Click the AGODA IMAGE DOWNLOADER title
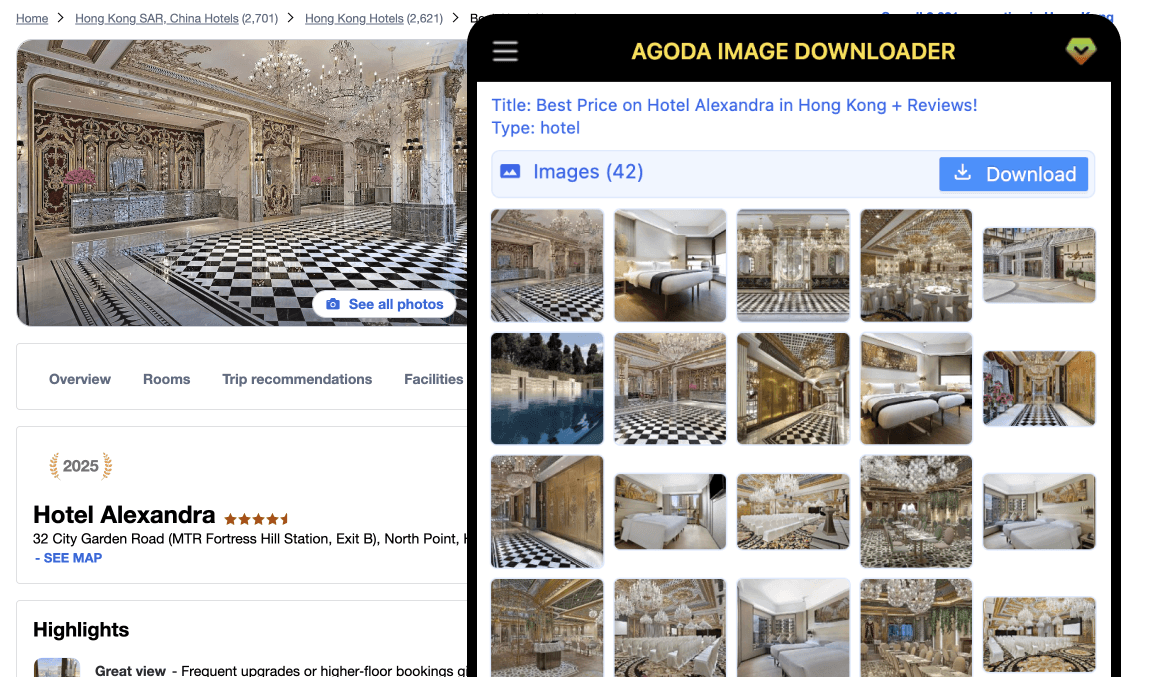Viewport: 1160px width, 677px height. coord(793,51)
